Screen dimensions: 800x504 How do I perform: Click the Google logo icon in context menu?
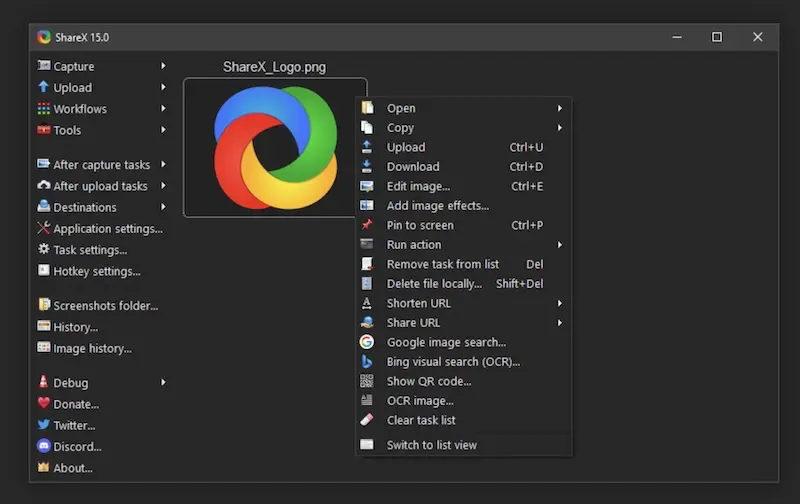367,342
